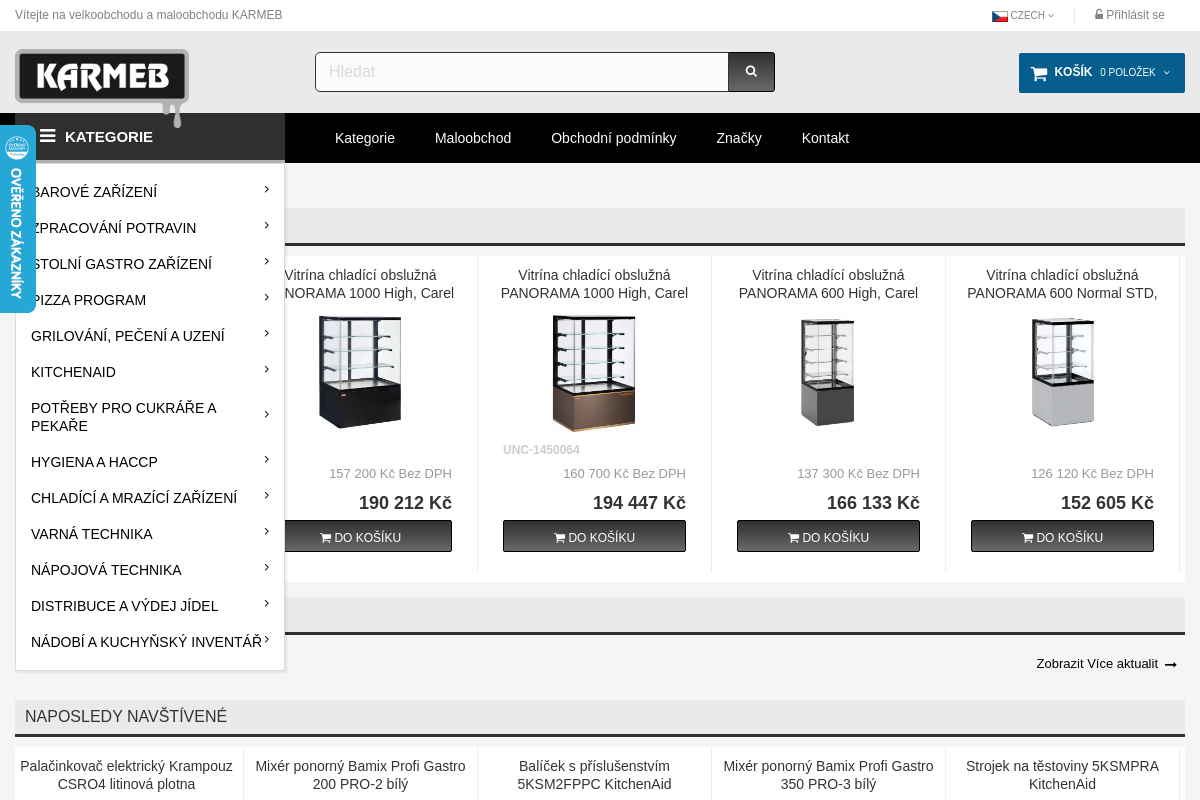The width and height of the screenshot is (1200, 800).
Task: Open copper PANORAMA 1000 High thumbnail
Action: click(594, 373)
